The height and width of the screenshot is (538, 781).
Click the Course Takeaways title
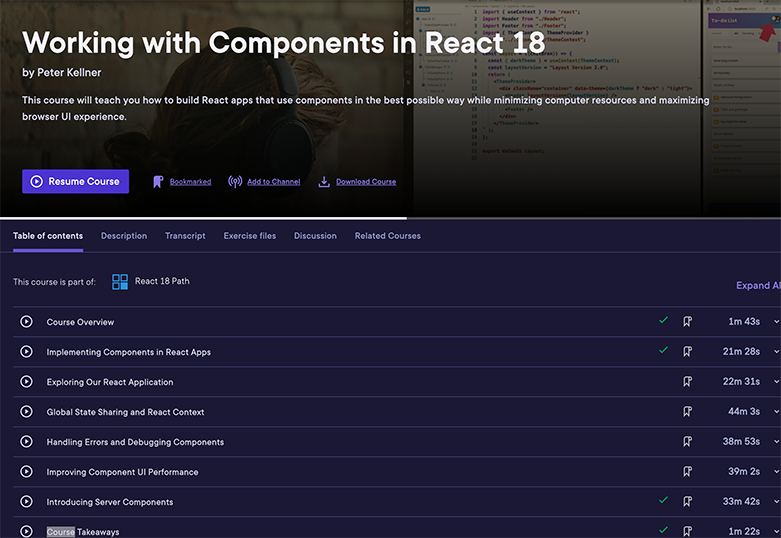pyautogui.click(x=83, y=532)
